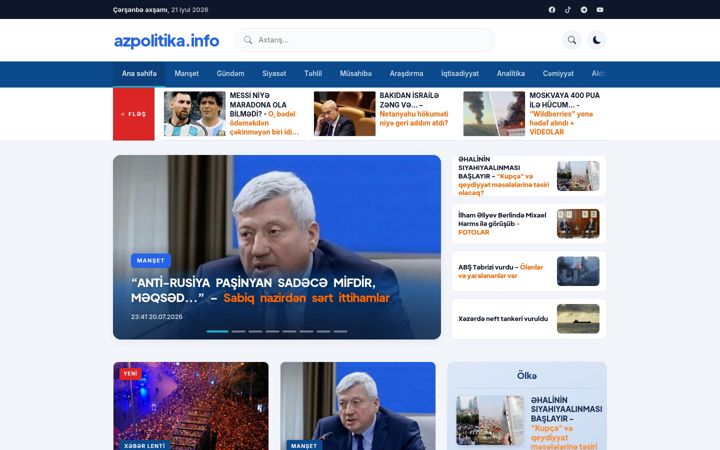Image resolution: width=720 pixels, height=450 pixels.
Task: Click the magnifier icon inside search box
Action: click(x=248, y=40)
